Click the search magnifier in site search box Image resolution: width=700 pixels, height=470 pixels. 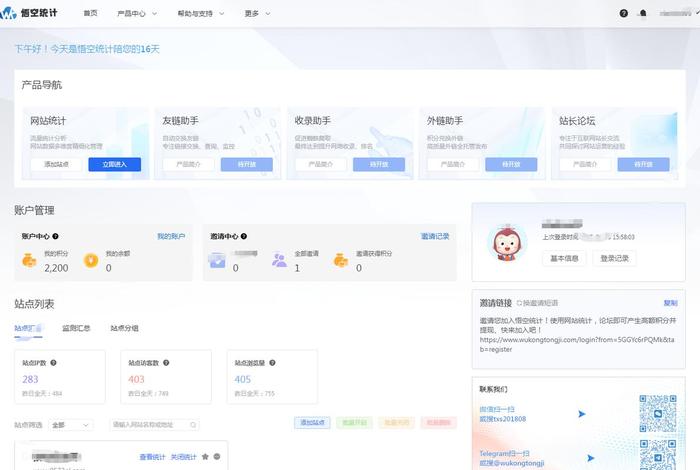click(193, 425)
